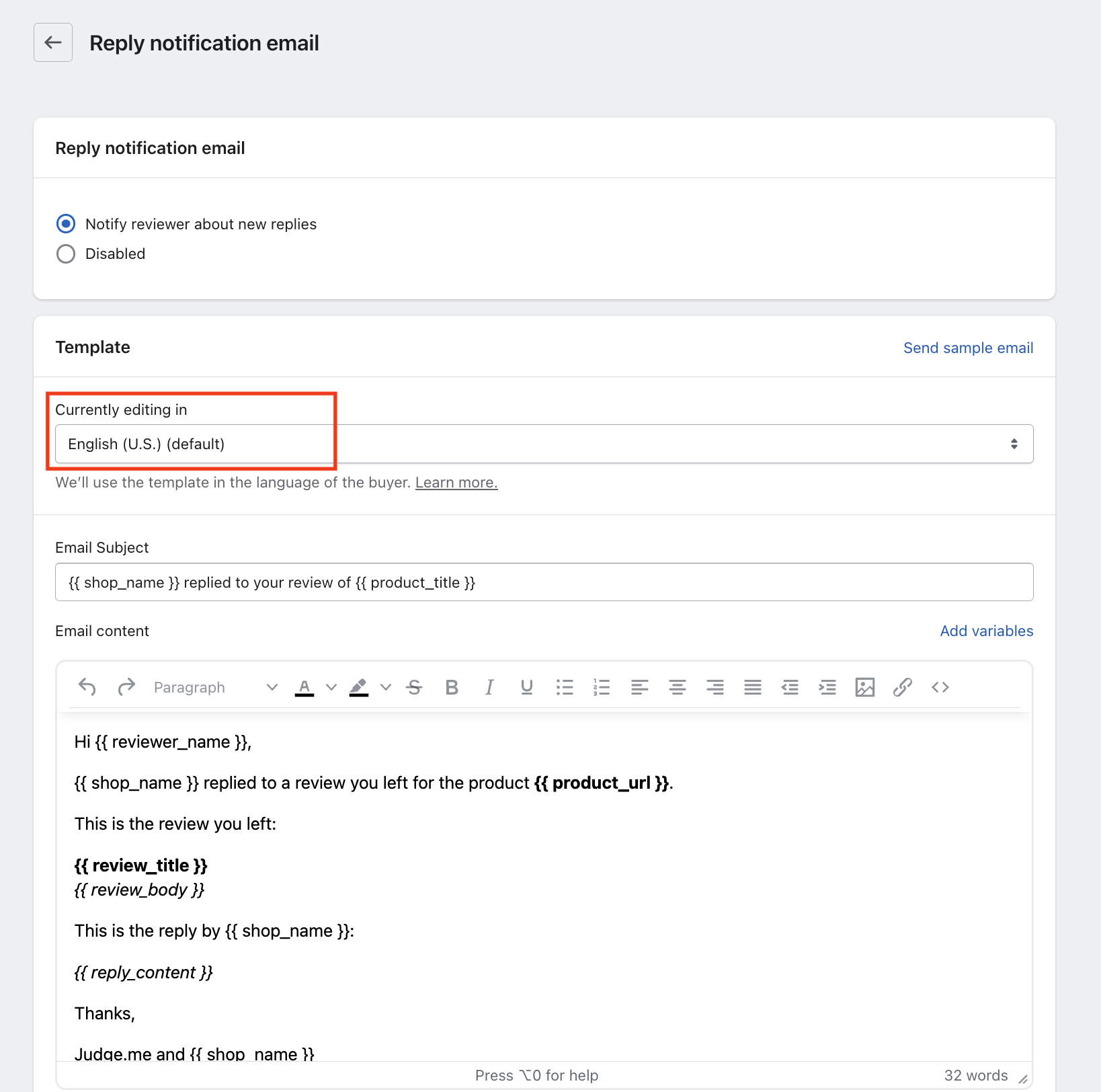Toggle strikethrough formatting
1101x1092 pixels.
click(415, 687)
